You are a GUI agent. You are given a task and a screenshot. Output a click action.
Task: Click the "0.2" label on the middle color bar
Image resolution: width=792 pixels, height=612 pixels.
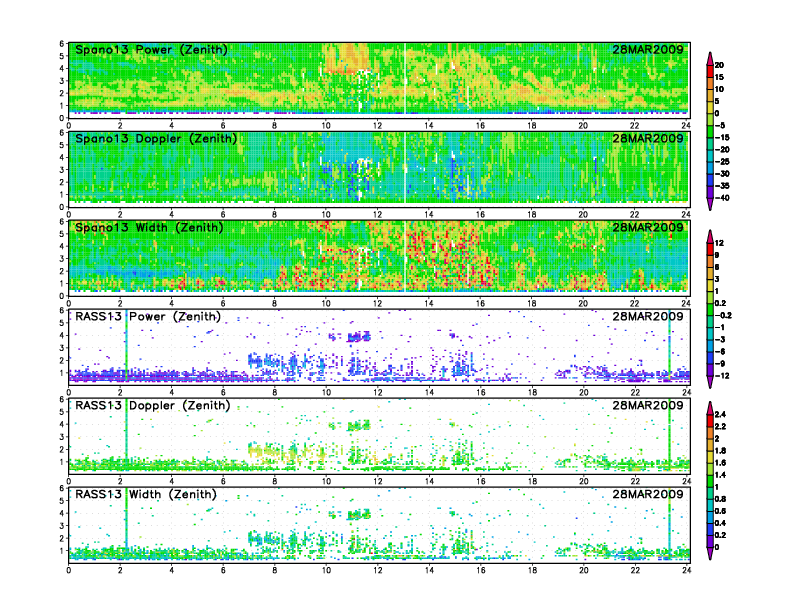pyautogui.click(x=721, y=303)
